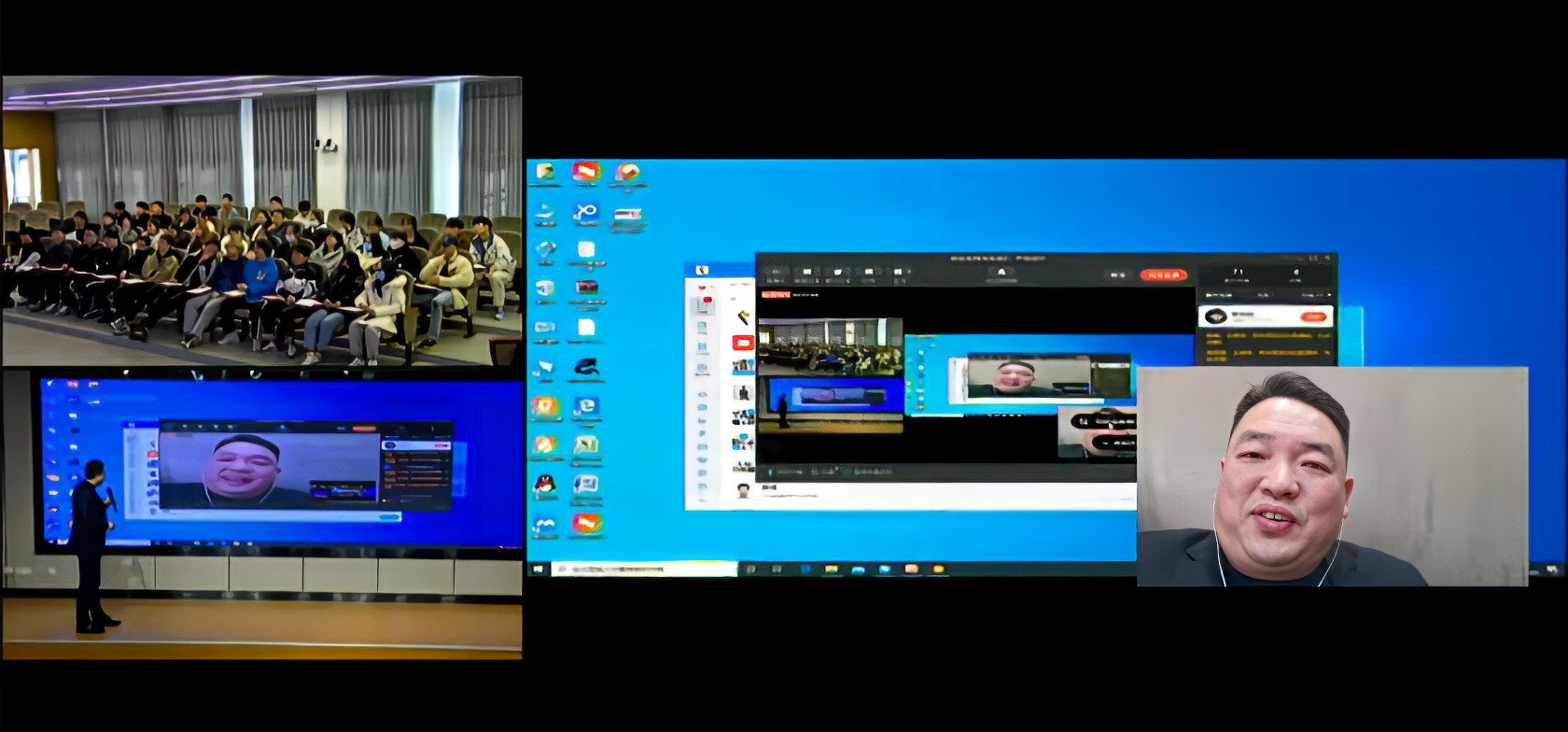Click the first toolbar item in streaming window
The width and height of the screenshot is (1568, 732).
click(774, 274)
